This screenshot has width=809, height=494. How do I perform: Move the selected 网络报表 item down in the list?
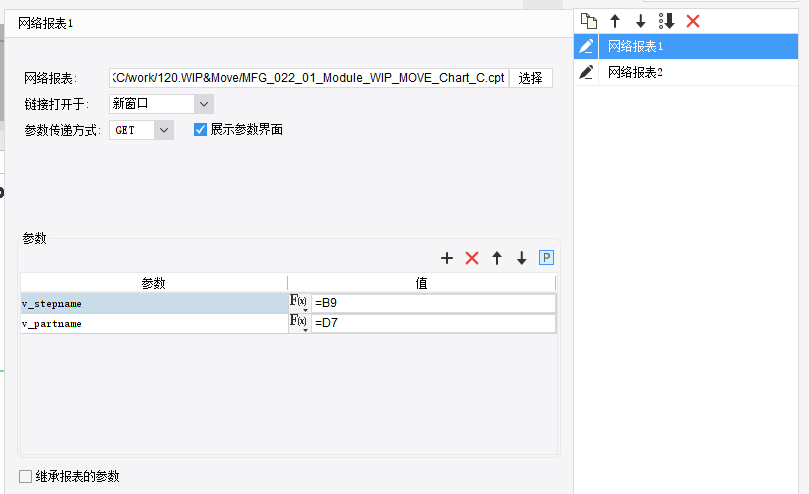(641, 21)
